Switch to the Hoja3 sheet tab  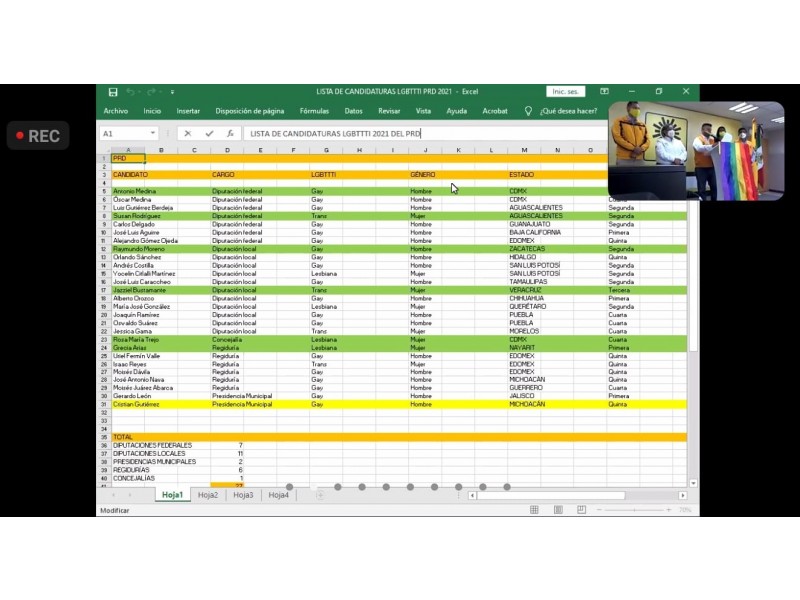click(243, 495)
